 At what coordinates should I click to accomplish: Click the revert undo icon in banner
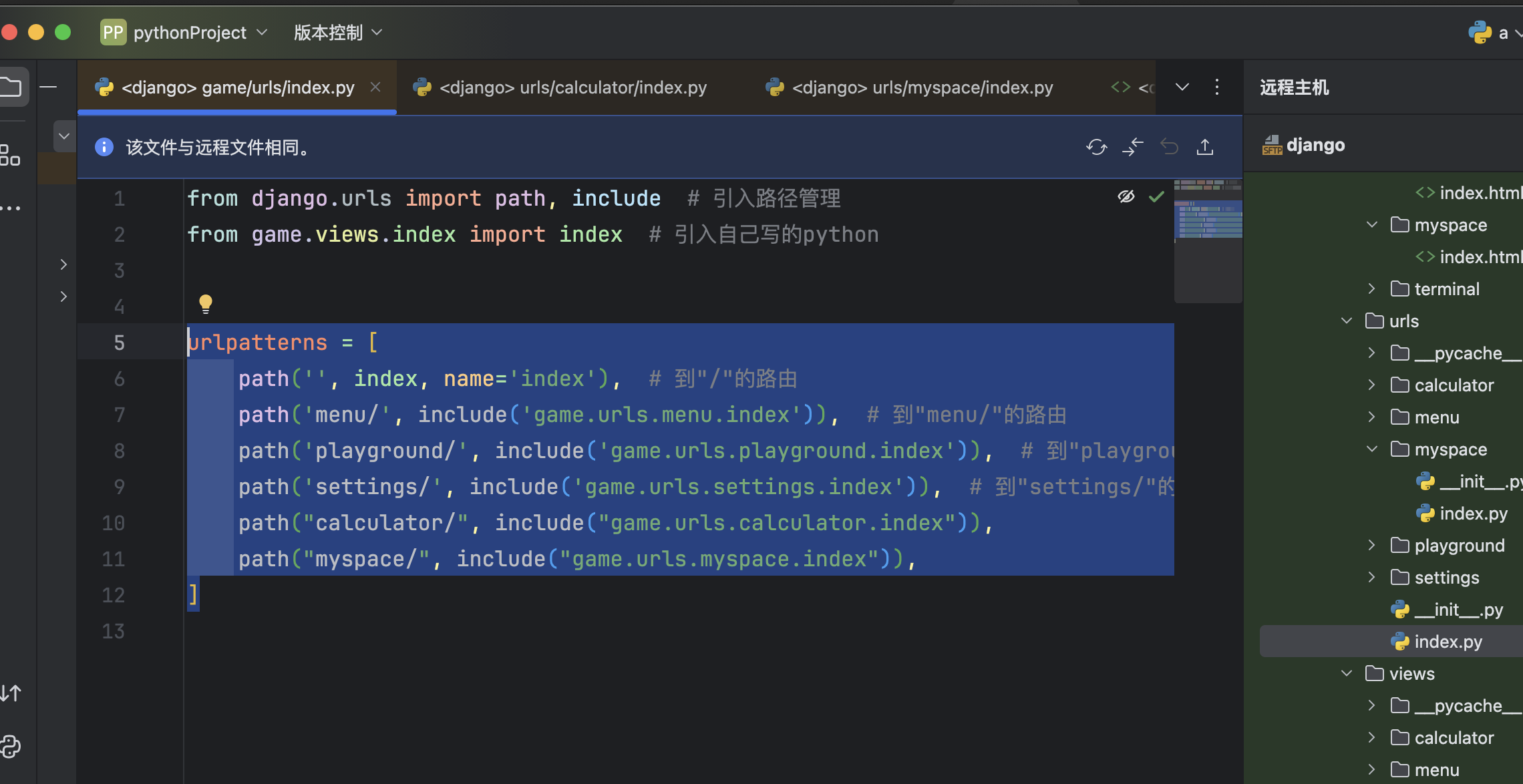coord(1170,147)
